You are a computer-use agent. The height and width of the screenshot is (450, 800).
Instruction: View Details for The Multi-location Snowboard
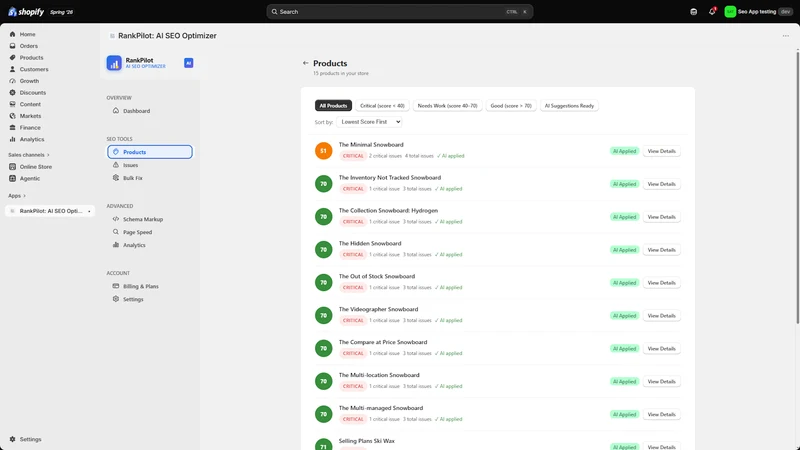tap(661, 382)
